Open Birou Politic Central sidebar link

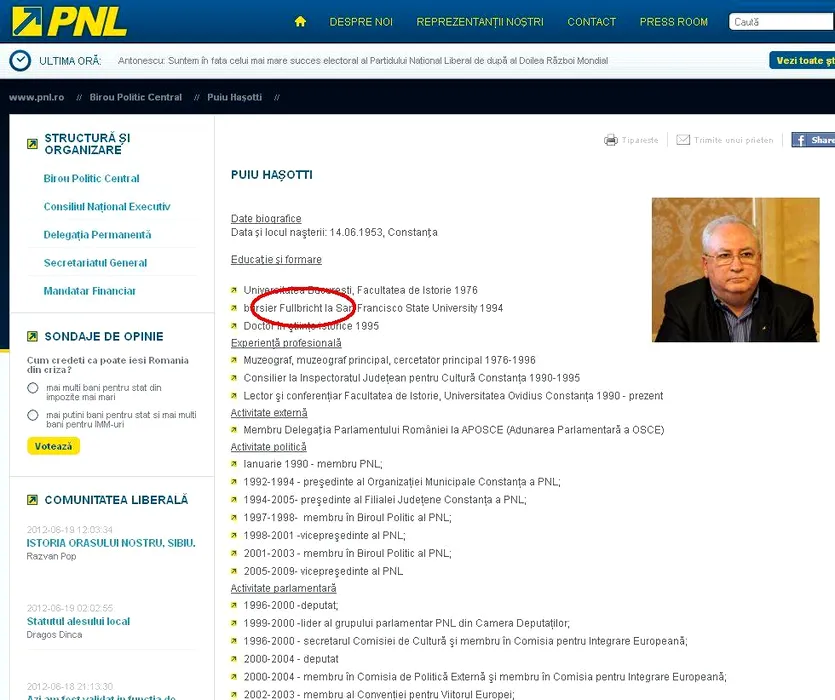coord(91,179)
